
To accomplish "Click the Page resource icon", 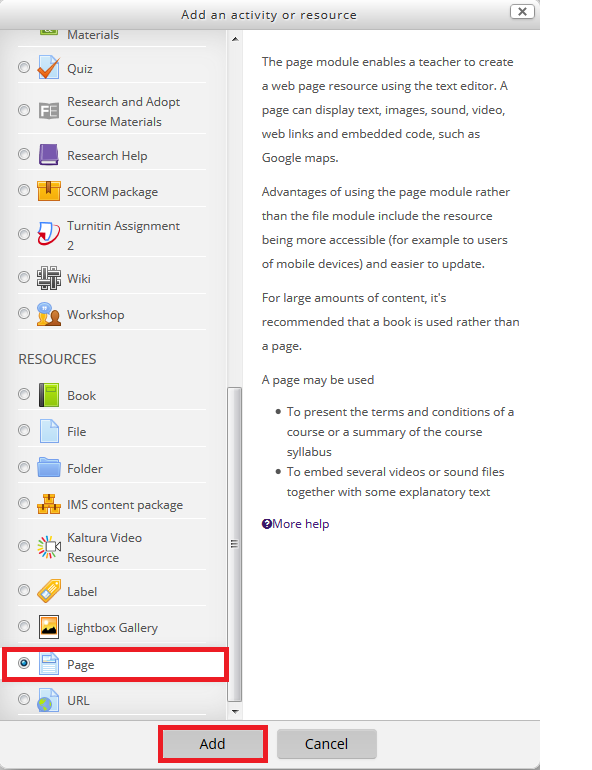I will pyautogui.click(x=49, y=664).
